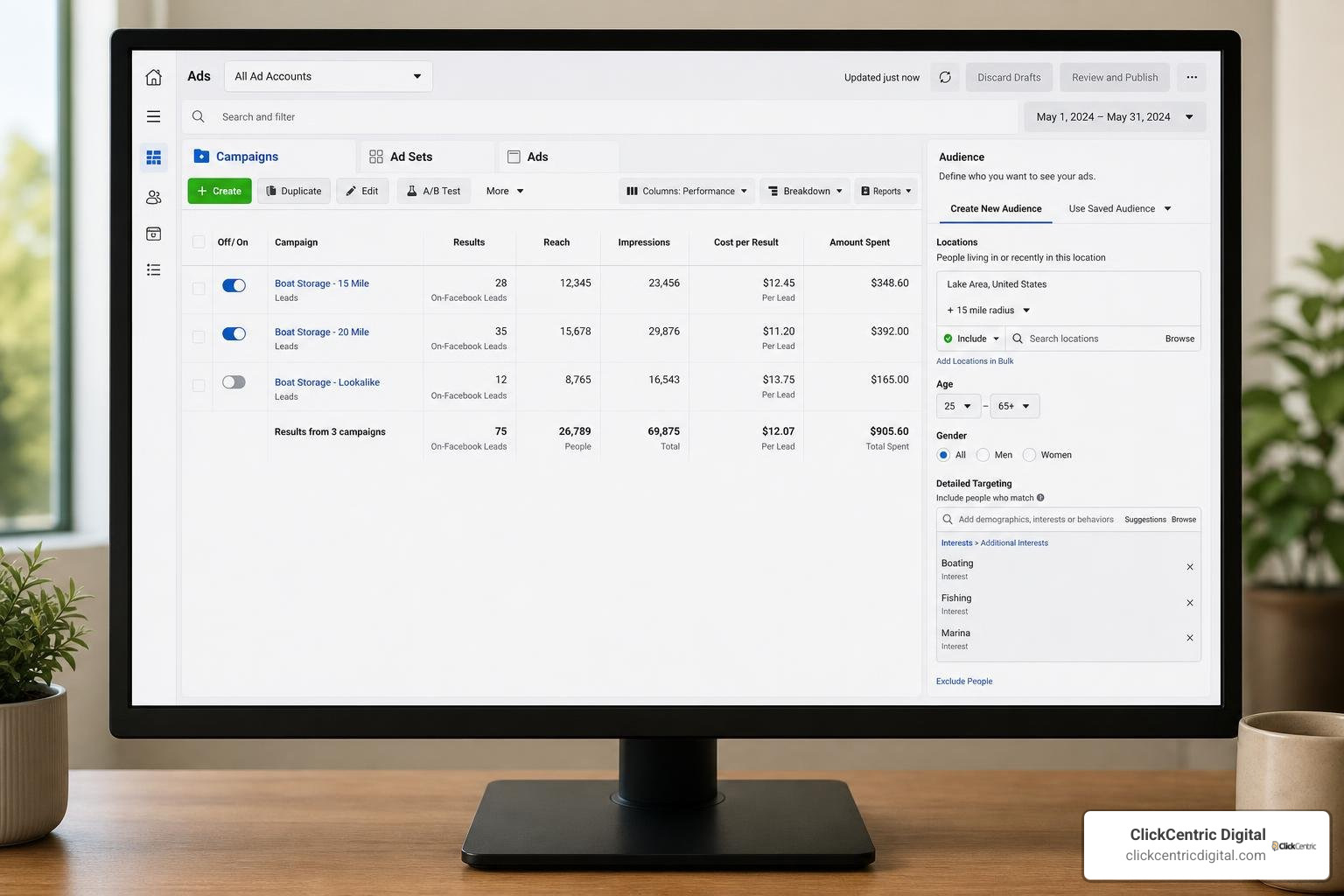Click the refresh icon button

945,77
